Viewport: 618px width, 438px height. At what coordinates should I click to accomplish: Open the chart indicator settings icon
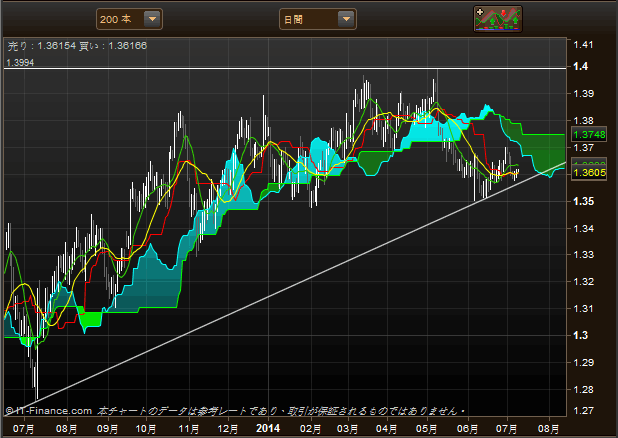[x=498, y=19]
